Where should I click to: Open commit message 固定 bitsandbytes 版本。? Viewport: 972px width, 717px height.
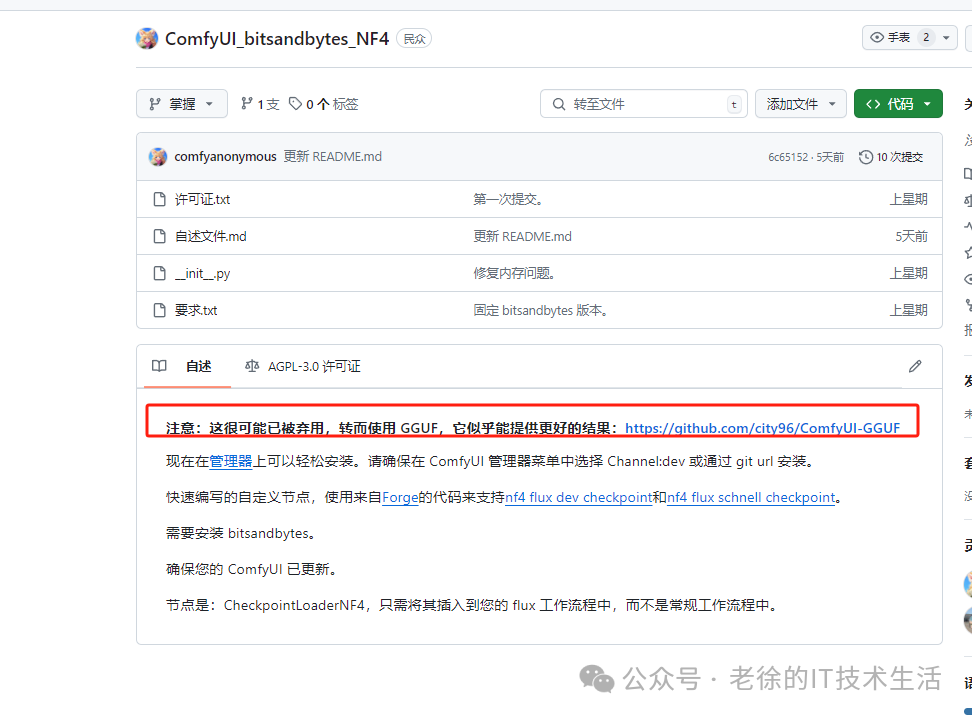540,310
